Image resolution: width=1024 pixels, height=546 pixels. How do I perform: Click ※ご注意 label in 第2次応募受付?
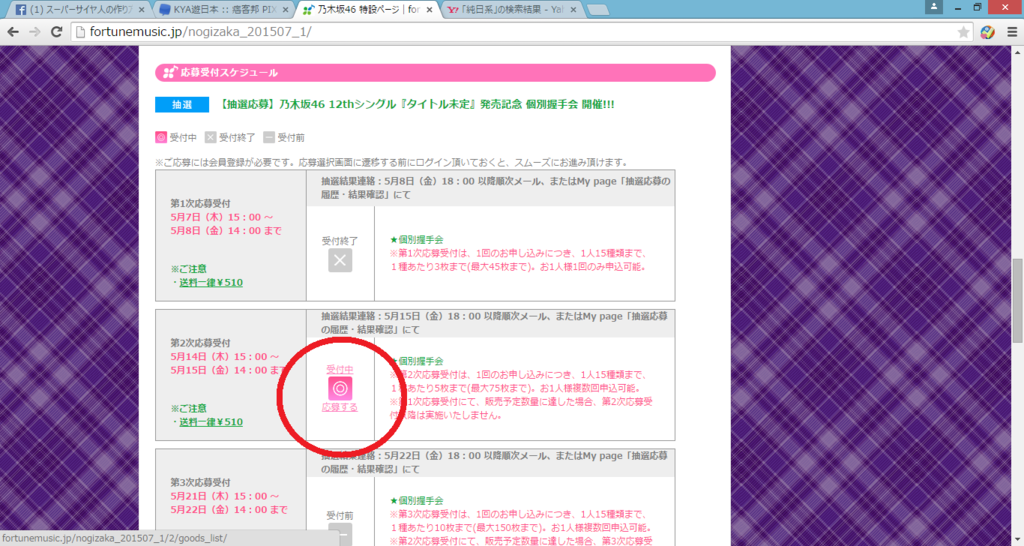click(x=189, y=408)
